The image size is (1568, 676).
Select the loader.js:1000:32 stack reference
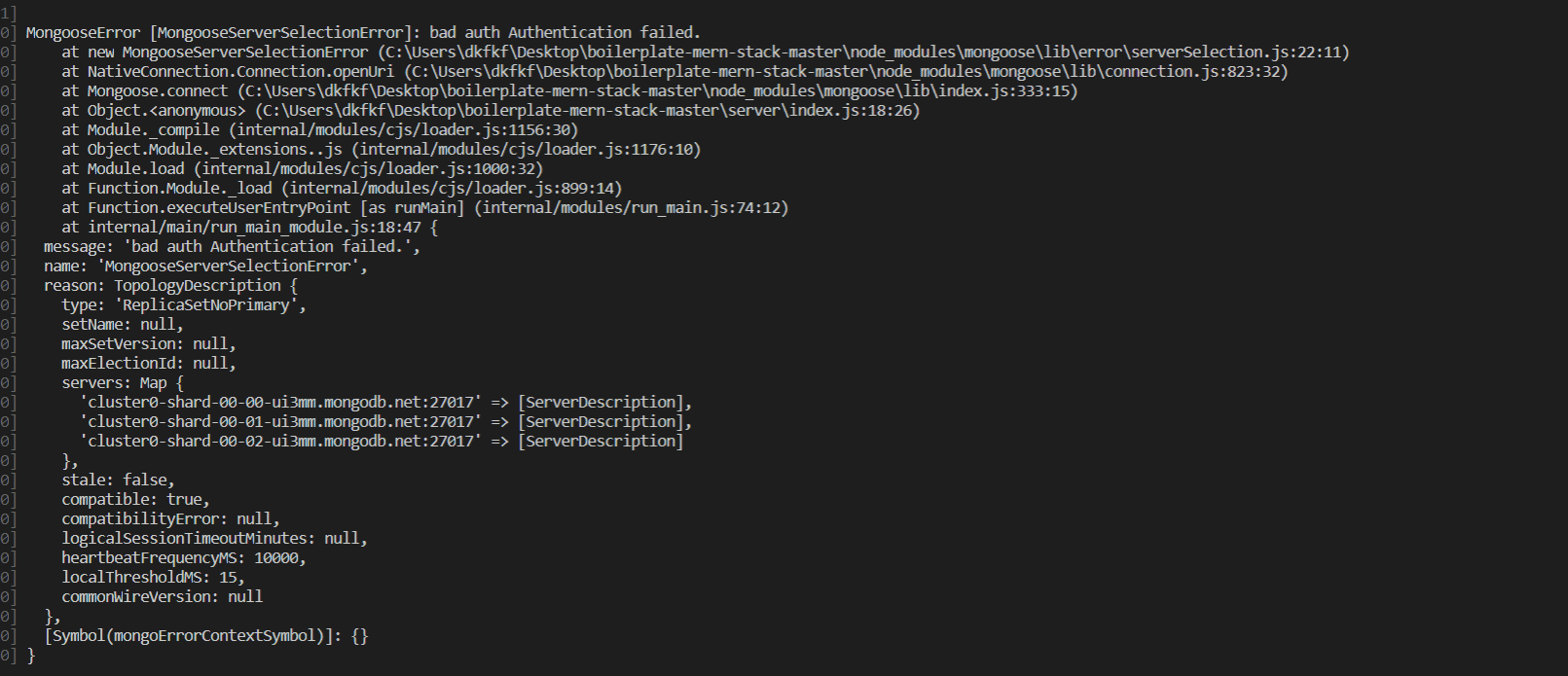point(367,169)
